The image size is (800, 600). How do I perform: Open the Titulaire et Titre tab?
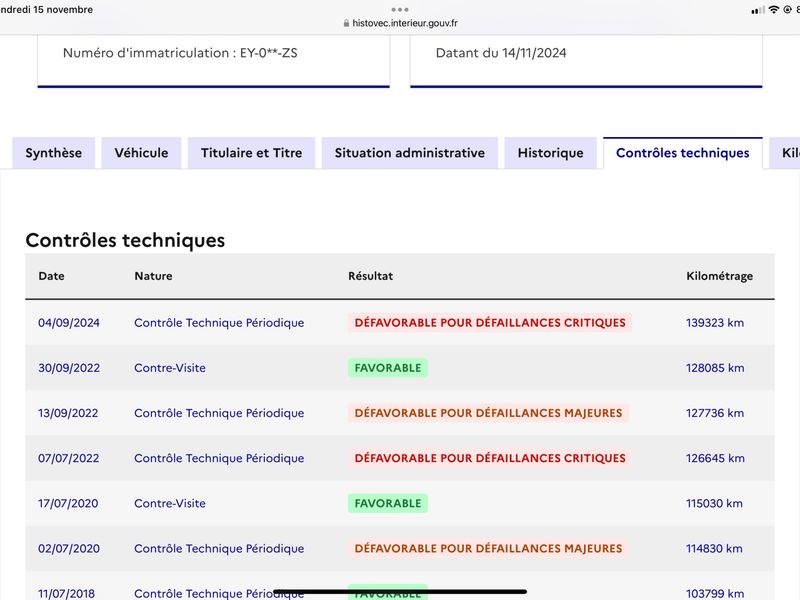(x=252, y=153)
